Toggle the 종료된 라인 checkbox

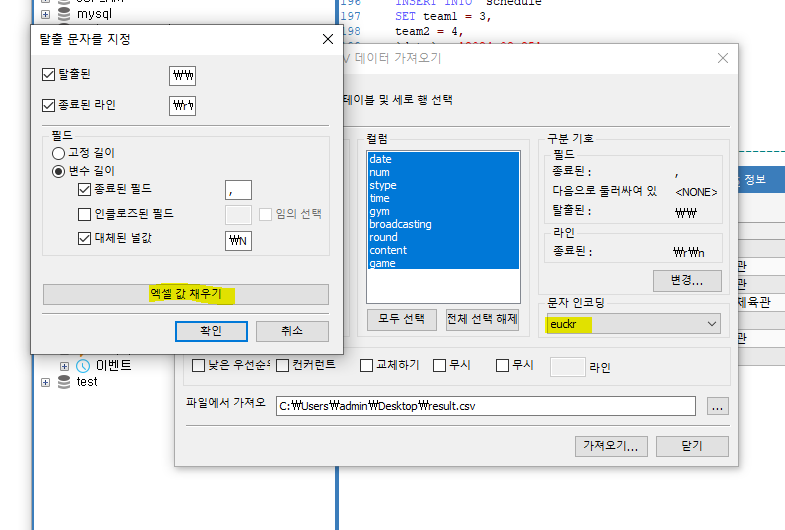tap(49, 105)
